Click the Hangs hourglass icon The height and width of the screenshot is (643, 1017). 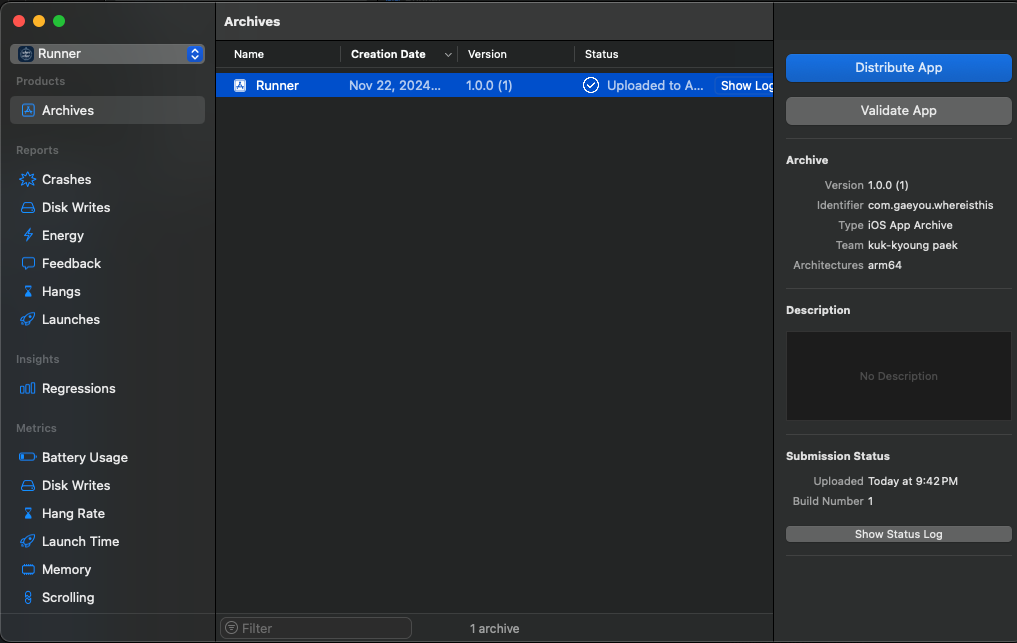click(x=28, y=291)
